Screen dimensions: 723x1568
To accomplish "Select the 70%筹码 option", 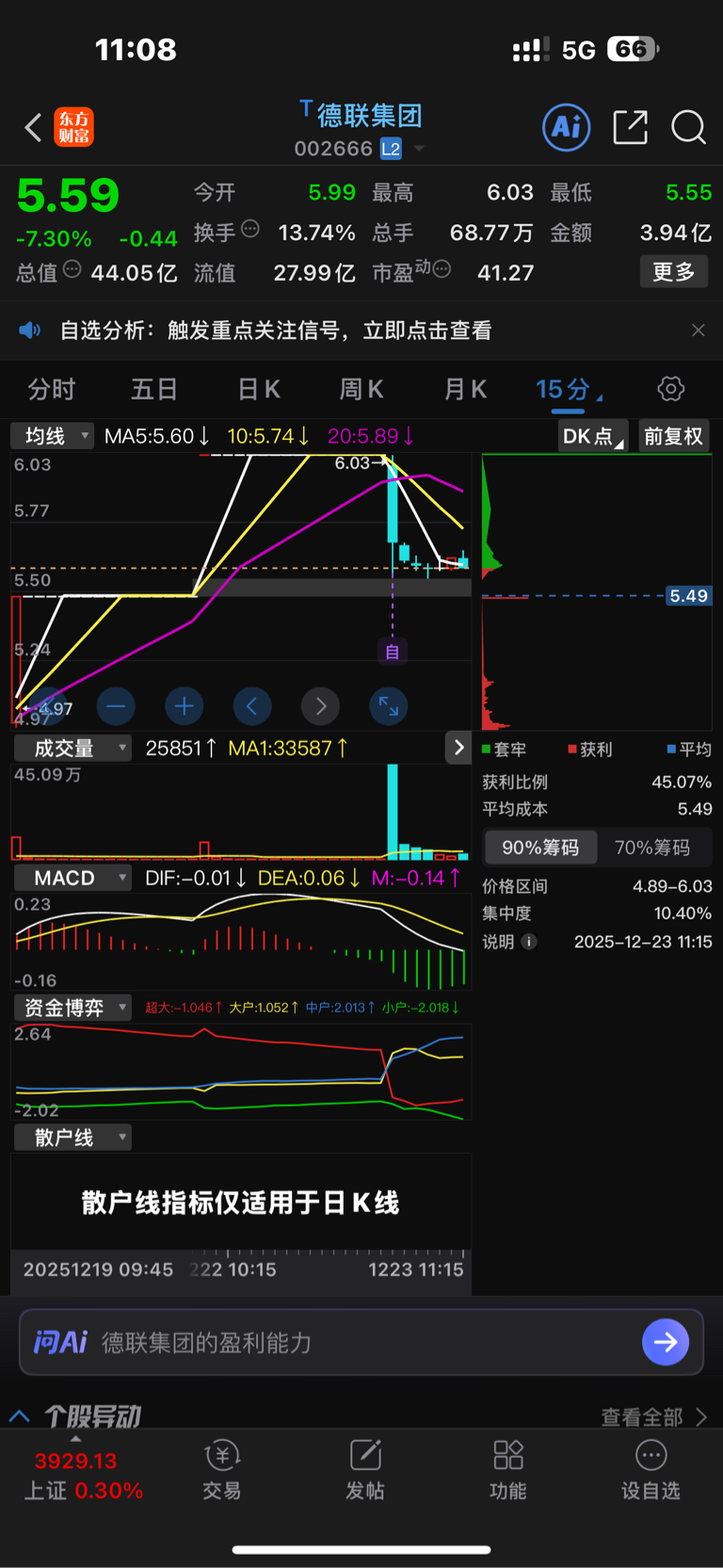I will coord(652,848).
